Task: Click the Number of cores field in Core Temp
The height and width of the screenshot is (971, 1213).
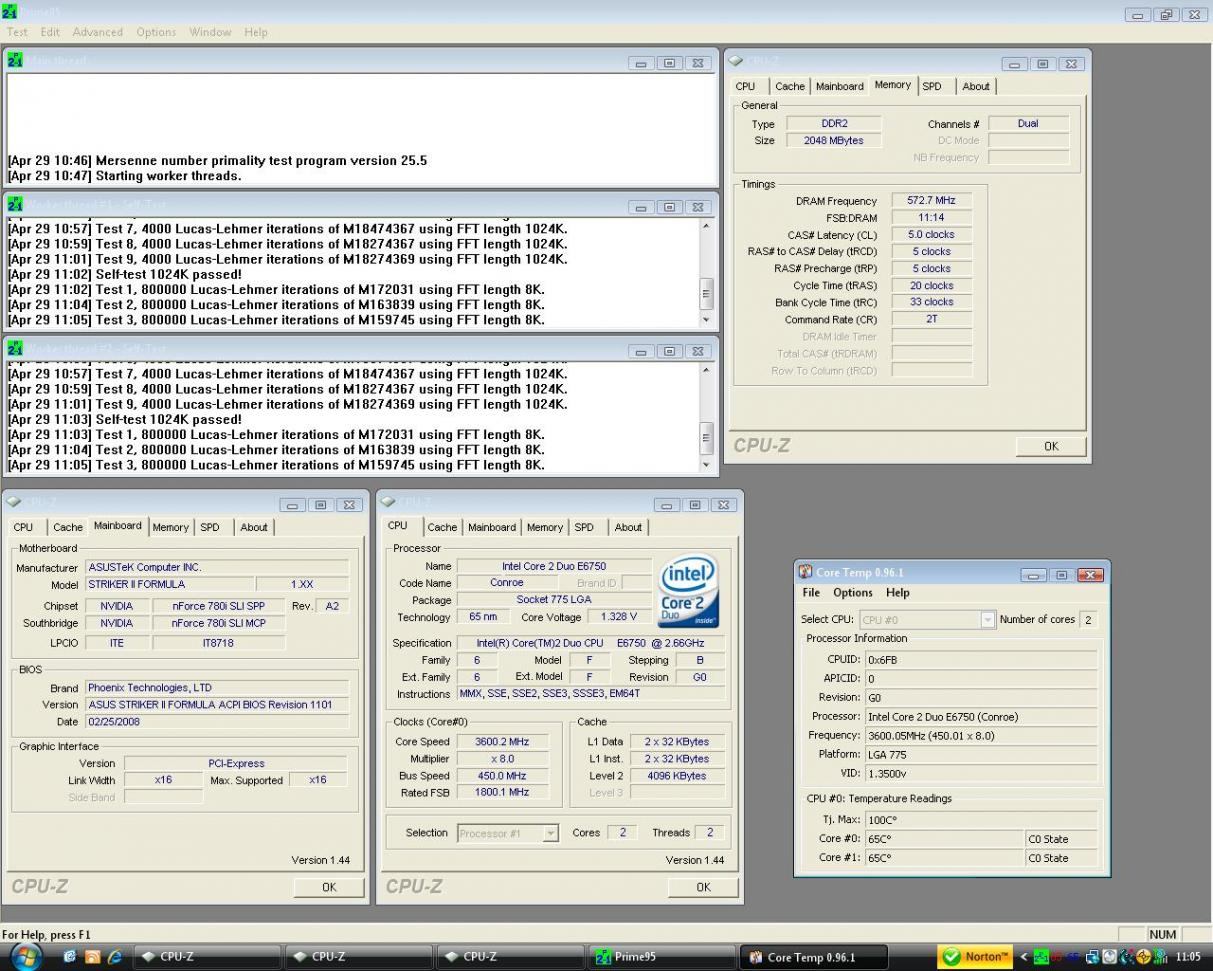Action: (1087, 620)
